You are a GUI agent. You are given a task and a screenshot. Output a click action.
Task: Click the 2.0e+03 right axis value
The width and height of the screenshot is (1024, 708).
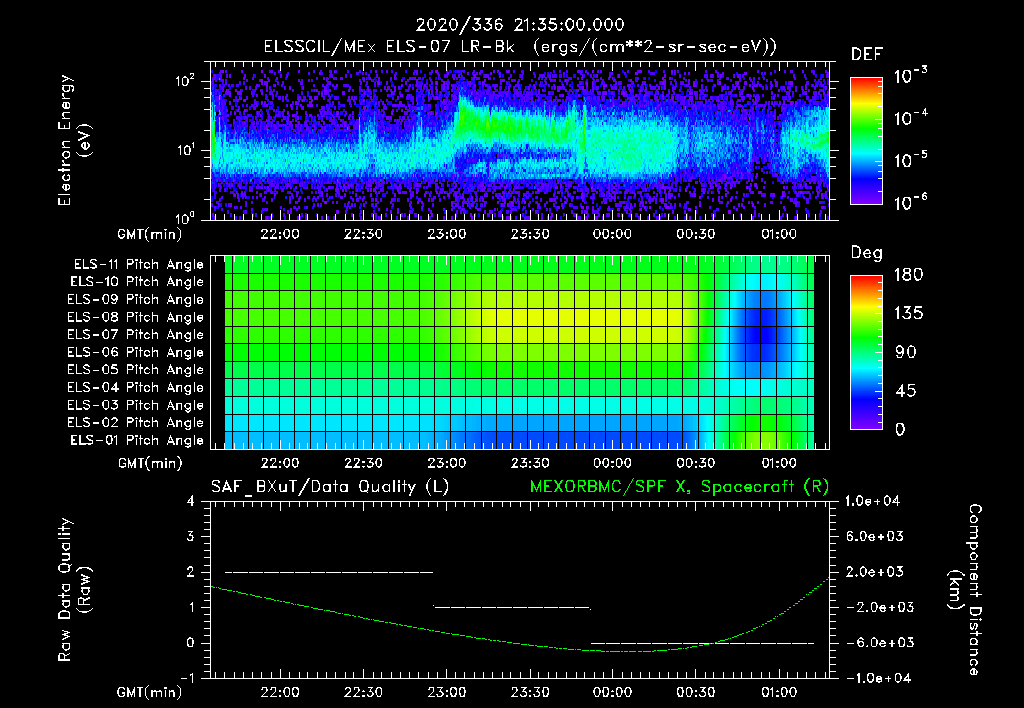pyautogui.click(x=875, y=572)
